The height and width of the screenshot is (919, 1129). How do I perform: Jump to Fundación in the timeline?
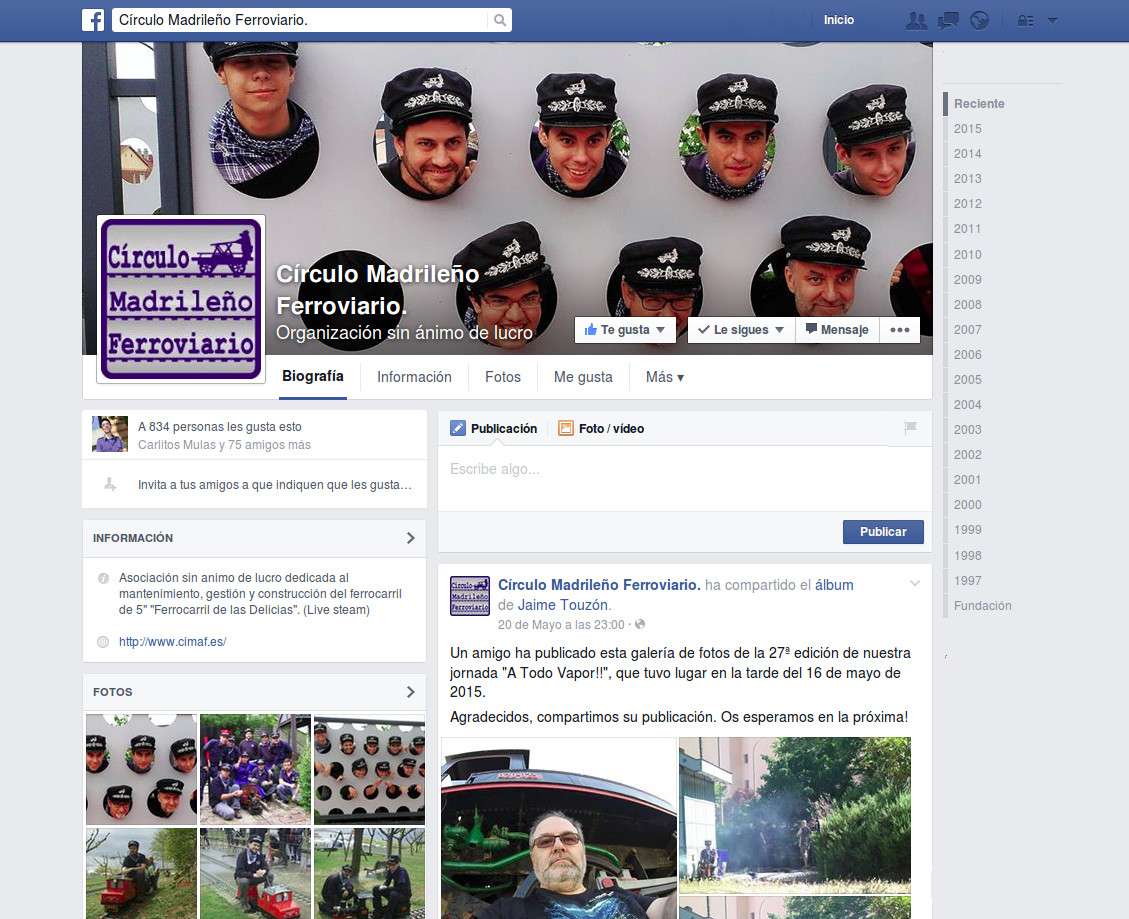tap(983, 606)
